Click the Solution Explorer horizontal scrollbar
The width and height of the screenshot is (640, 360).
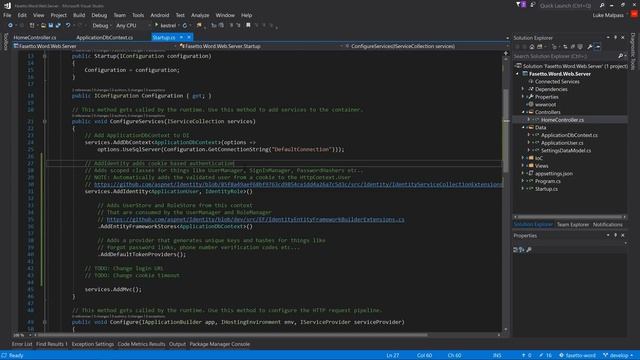[570, 217]
